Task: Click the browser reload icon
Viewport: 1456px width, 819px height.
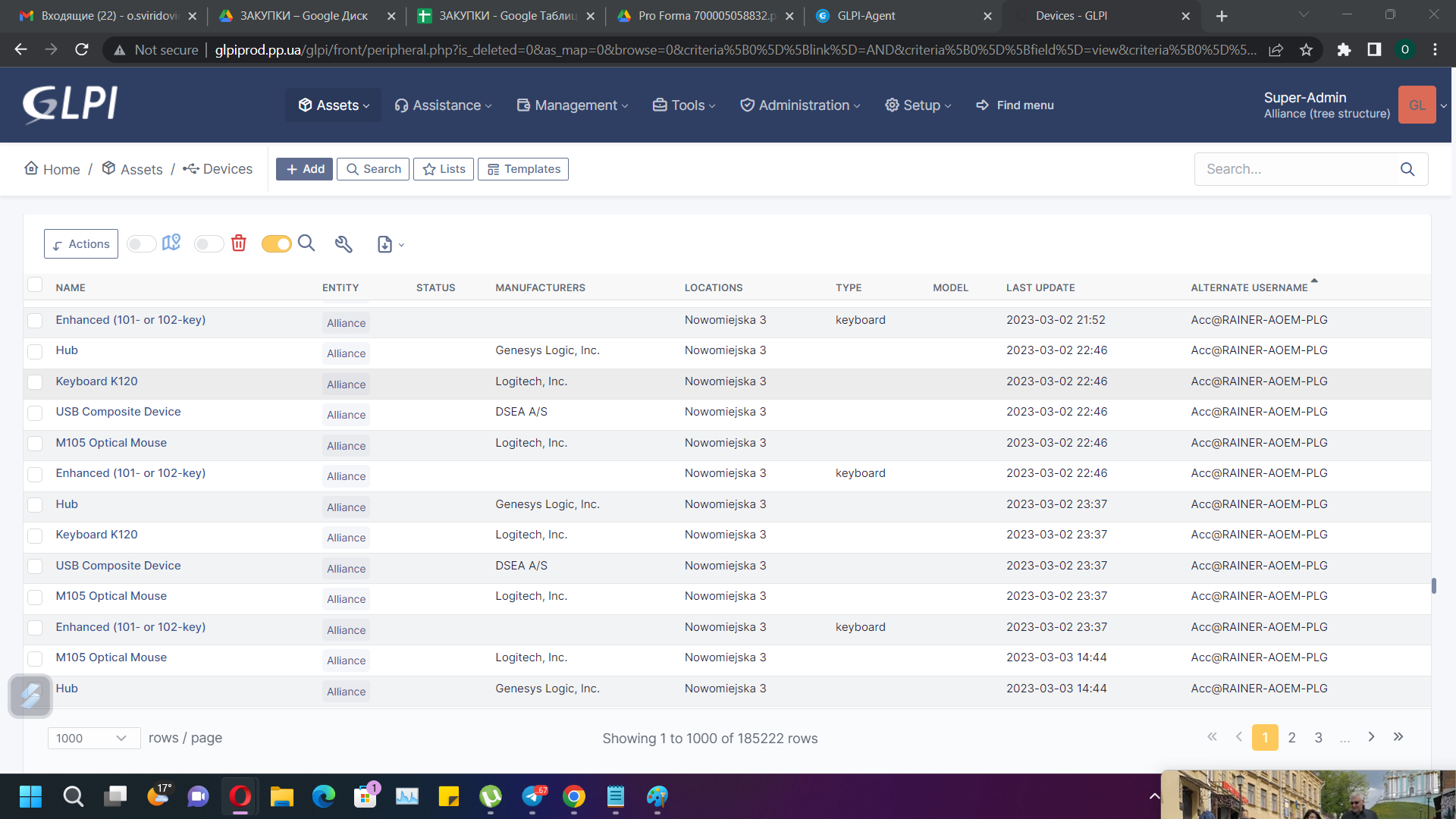Action: [82, 49]
